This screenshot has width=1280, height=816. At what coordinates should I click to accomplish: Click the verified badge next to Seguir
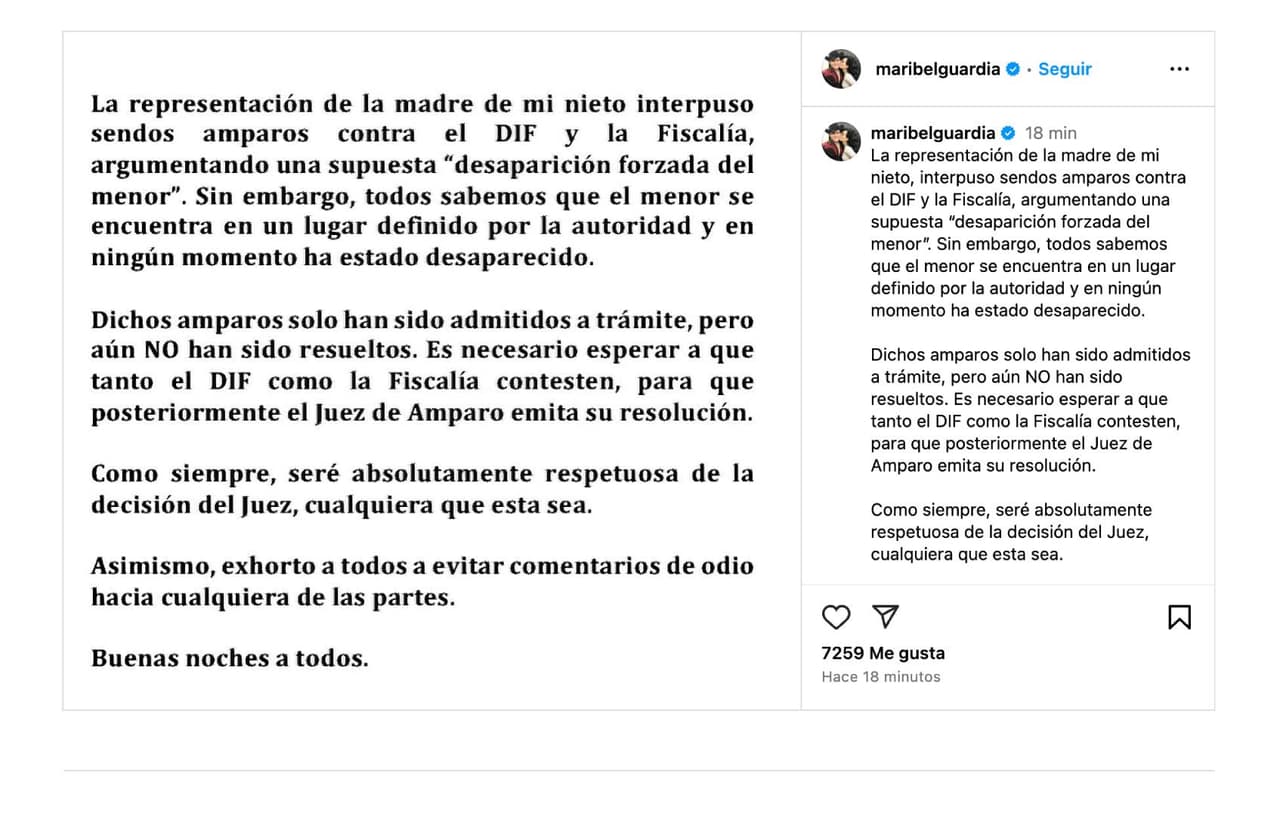coord(1012,69)
